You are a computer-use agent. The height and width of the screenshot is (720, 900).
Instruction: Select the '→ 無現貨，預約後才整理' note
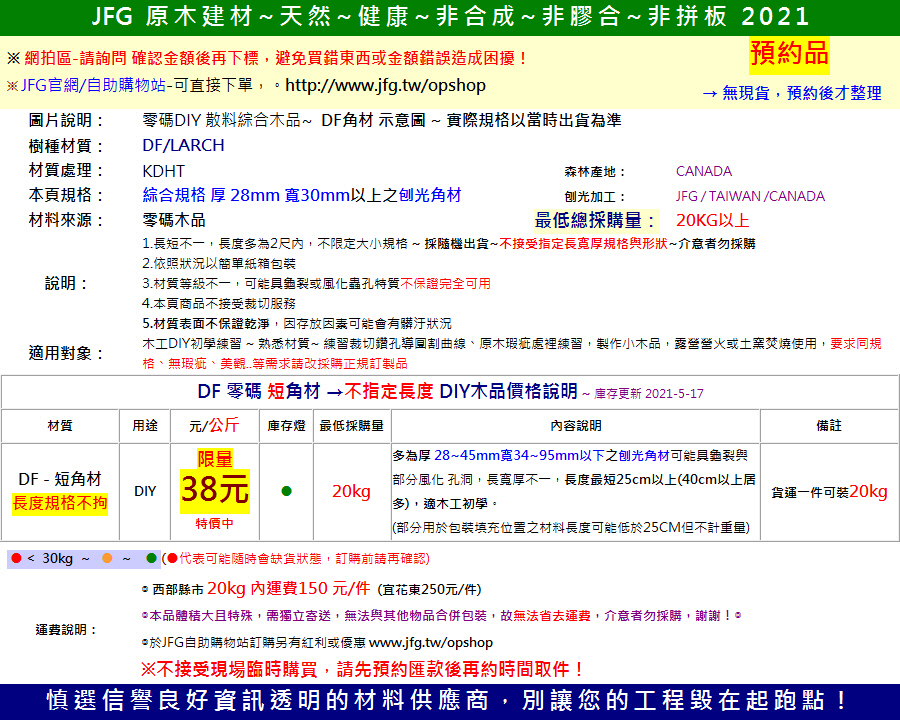792,93
